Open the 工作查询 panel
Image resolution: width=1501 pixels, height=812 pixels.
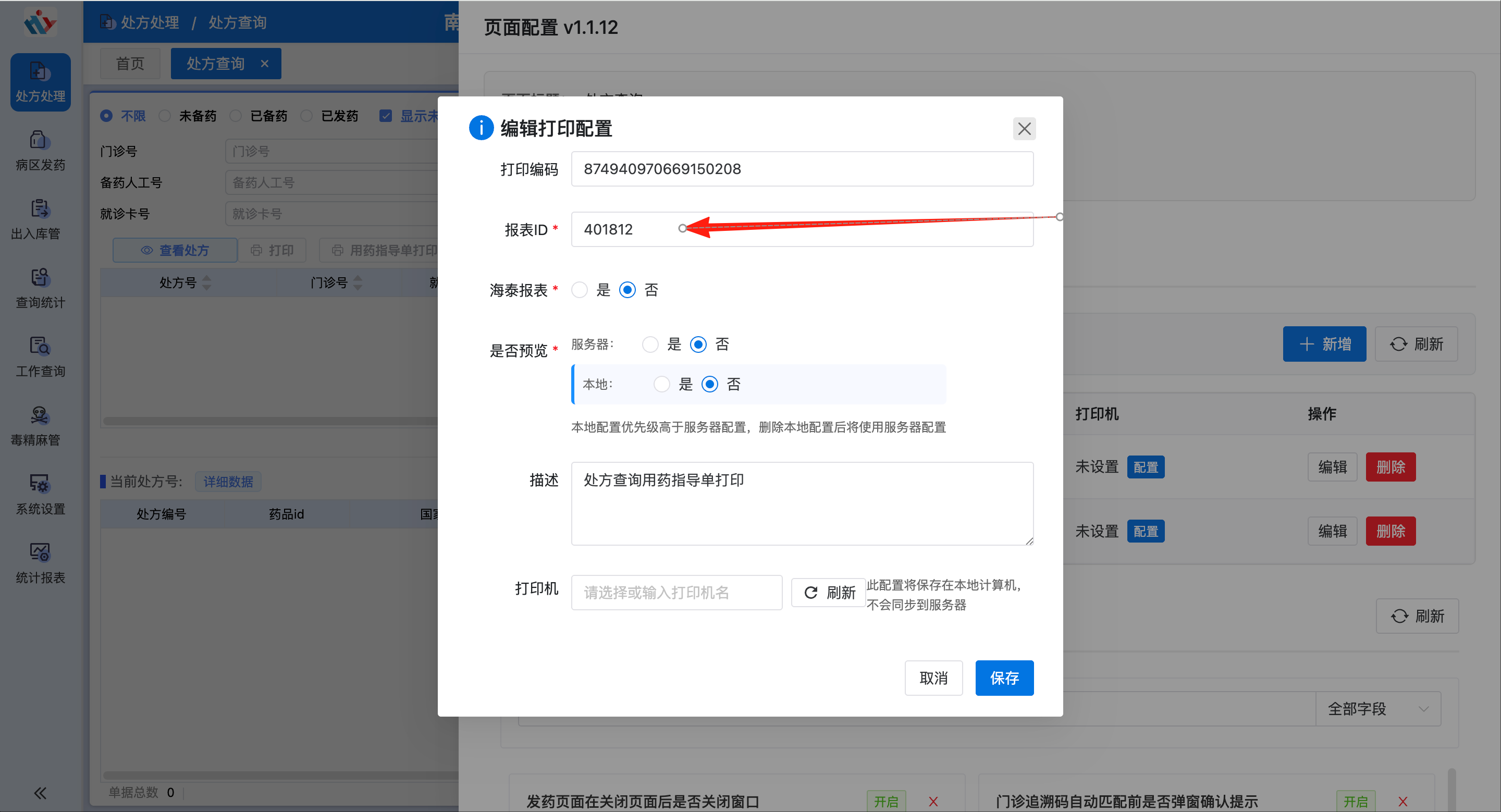point(40,356)
